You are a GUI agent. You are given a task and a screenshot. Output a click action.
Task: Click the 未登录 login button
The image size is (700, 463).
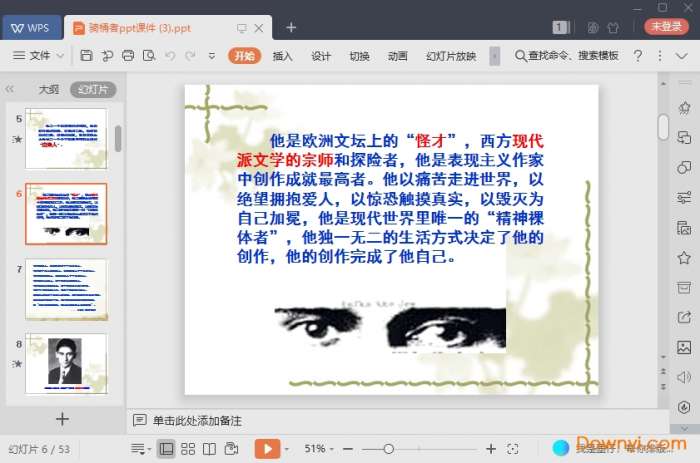click(x=667, y=27)
